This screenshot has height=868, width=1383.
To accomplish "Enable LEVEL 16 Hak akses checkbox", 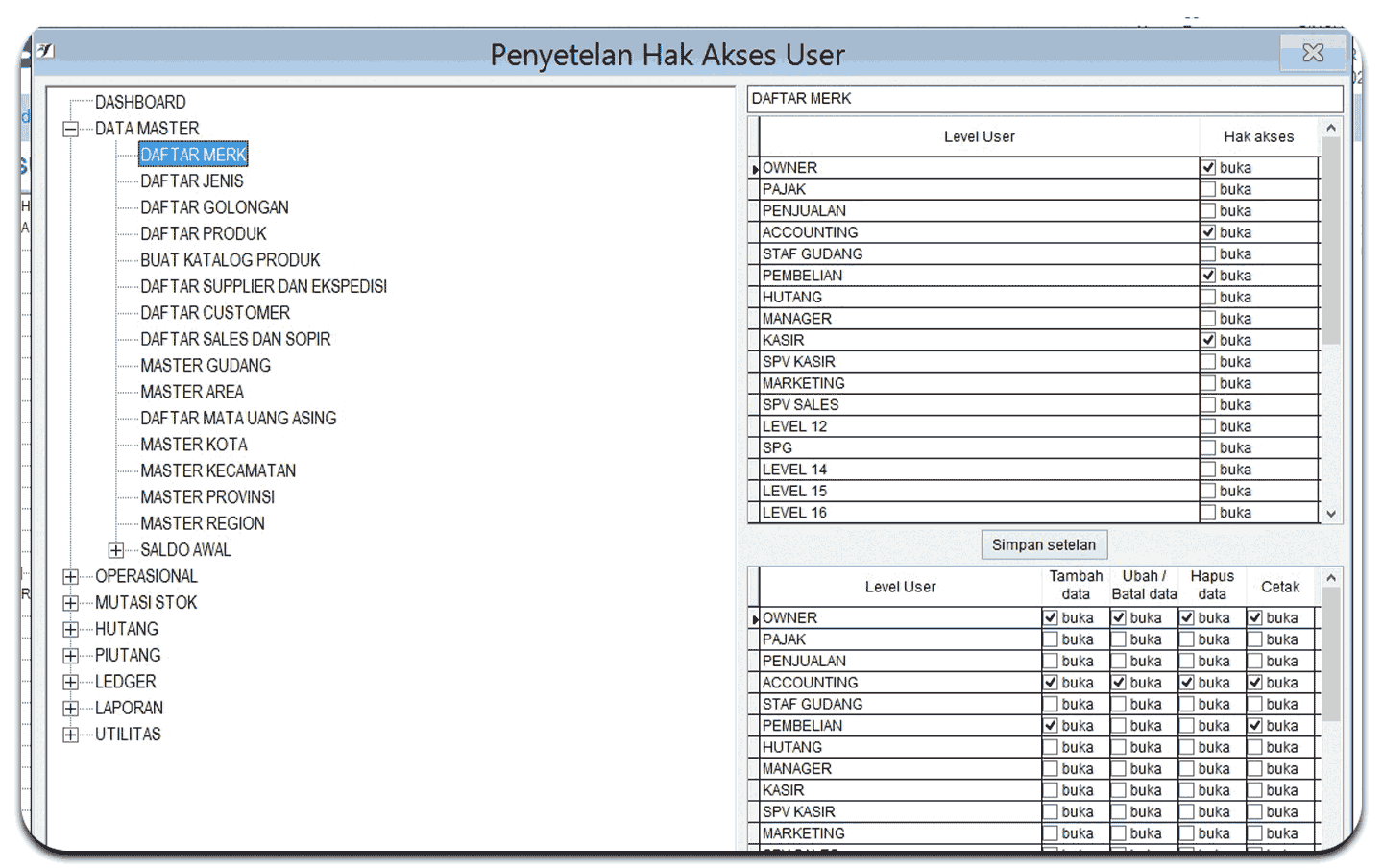I will (1208, 514).
